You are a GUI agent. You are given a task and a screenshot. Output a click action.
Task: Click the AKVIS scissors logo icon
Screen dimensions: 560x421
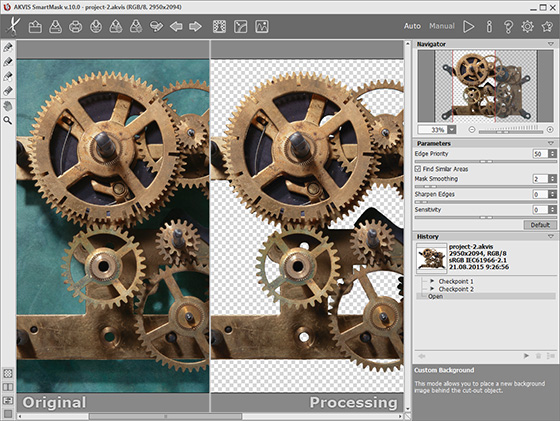point(13,26)
